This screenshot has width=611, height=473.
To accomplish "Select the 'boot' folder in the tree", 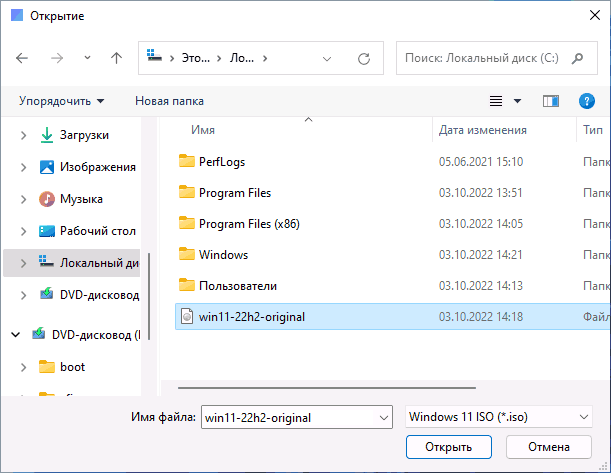I will pos(72,367).
